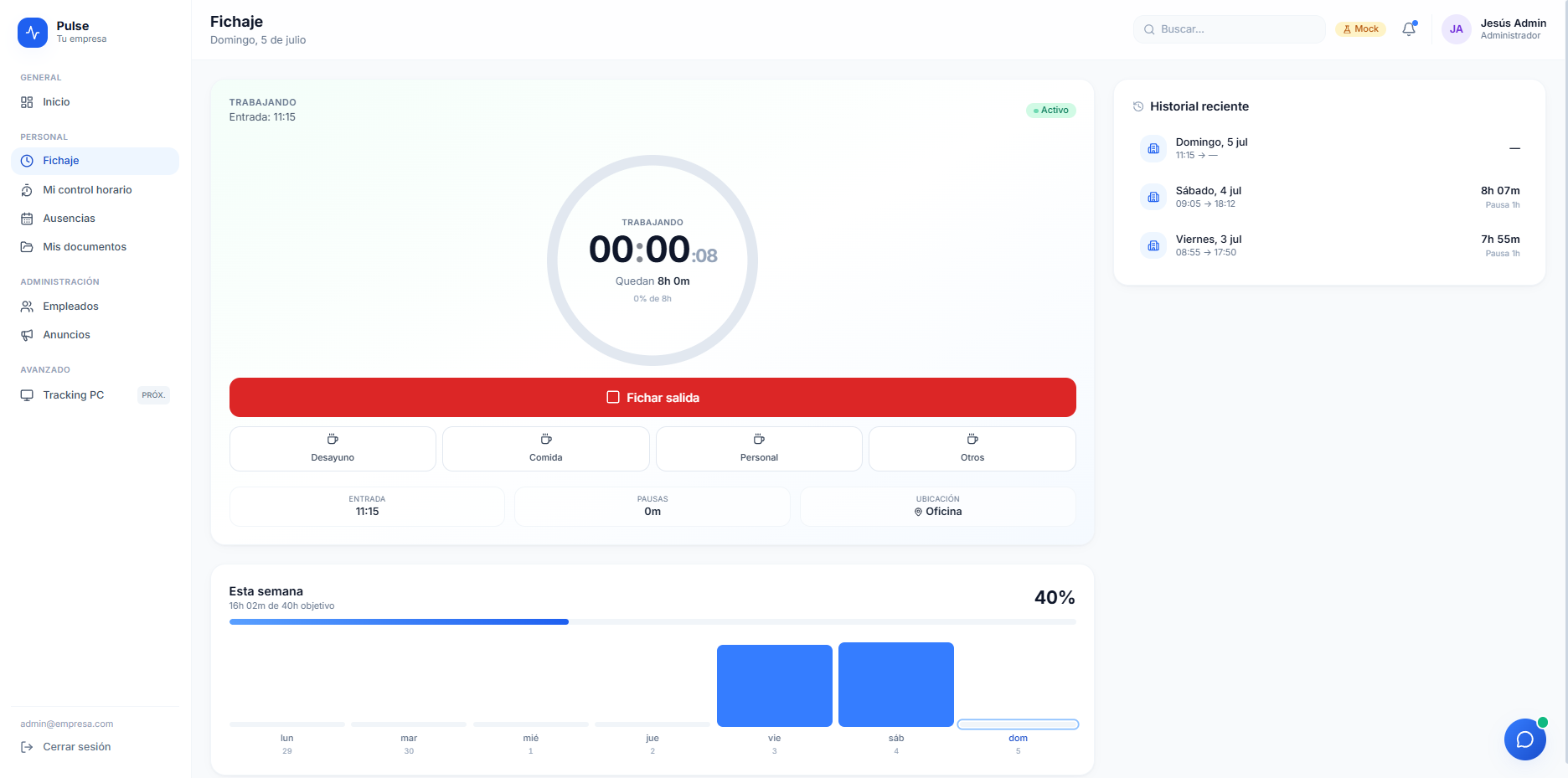Click the JA user avatar
The image size is (1568, 778).
1456,29
